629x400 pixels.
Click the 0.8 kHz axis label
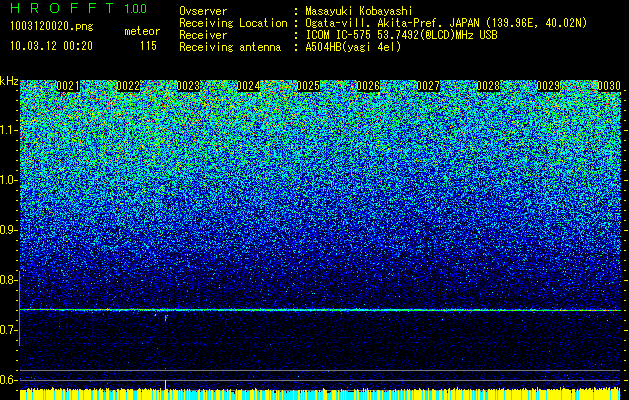(8, 280)
